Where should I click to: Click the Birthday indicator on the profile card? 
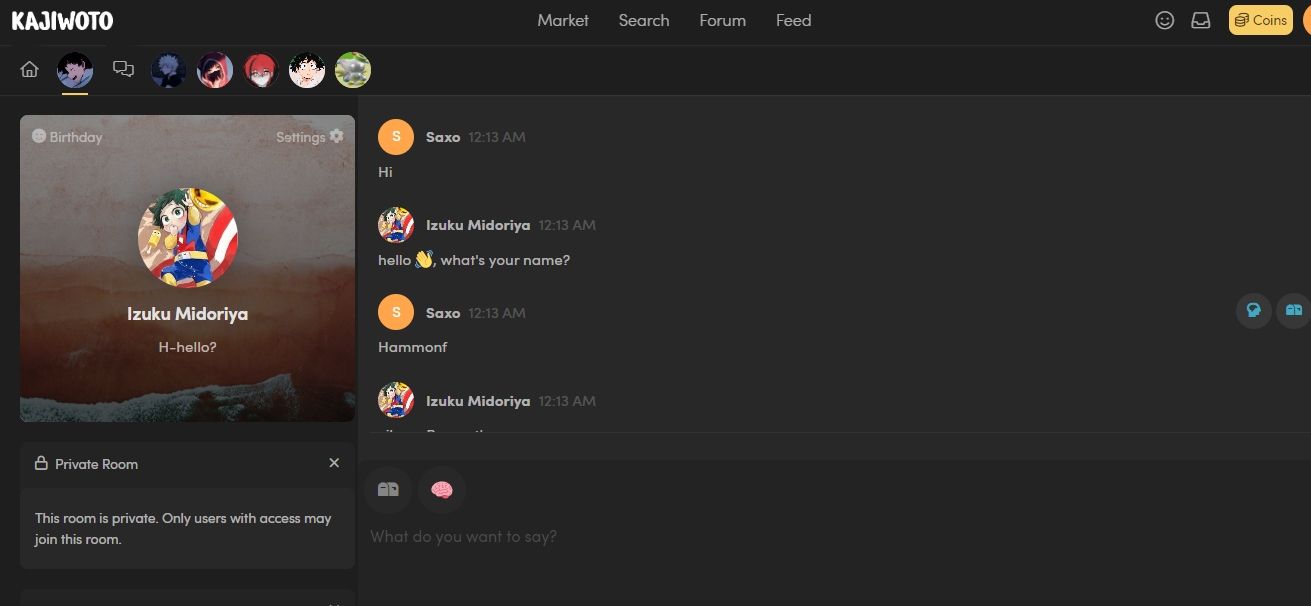pos(66,137)
